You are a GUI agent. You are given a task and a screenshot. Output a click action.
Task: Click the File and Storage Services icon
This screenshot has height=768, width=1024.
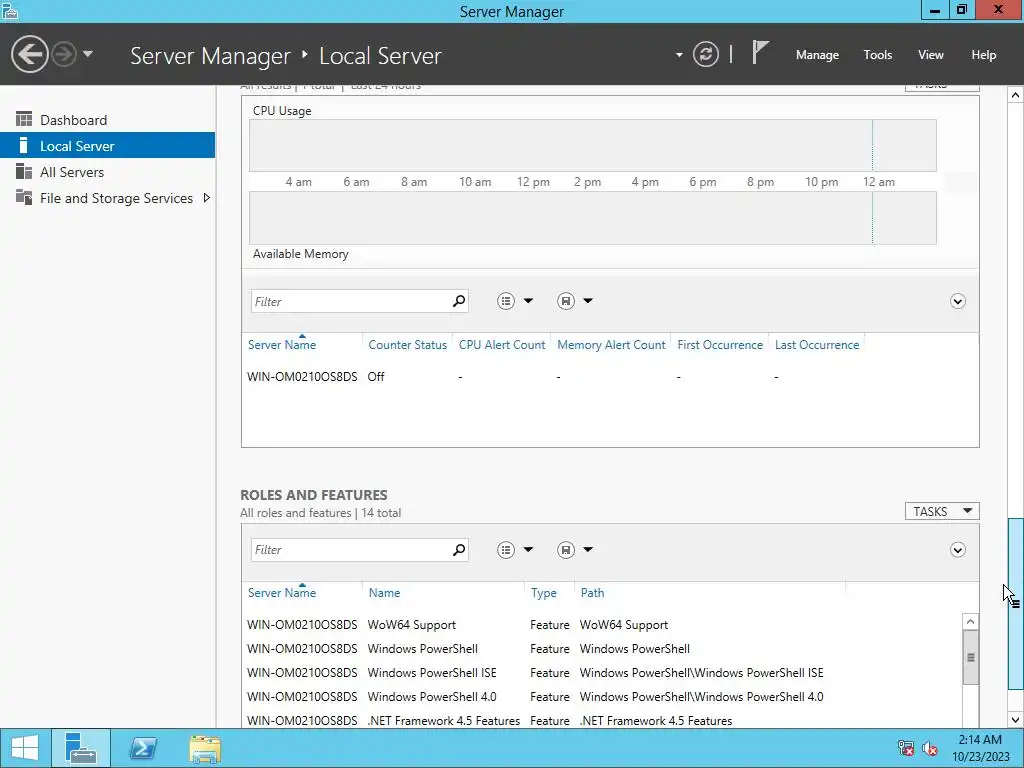click(x=24, y=197)
